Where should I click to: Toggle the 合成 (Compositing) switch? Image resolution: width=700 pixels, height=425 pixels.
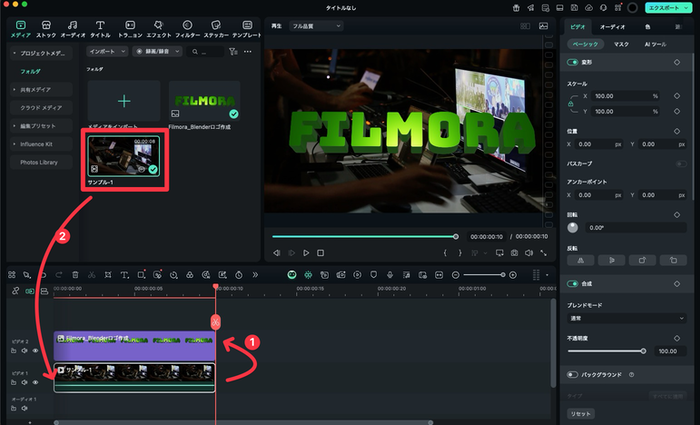coord(573,283)
